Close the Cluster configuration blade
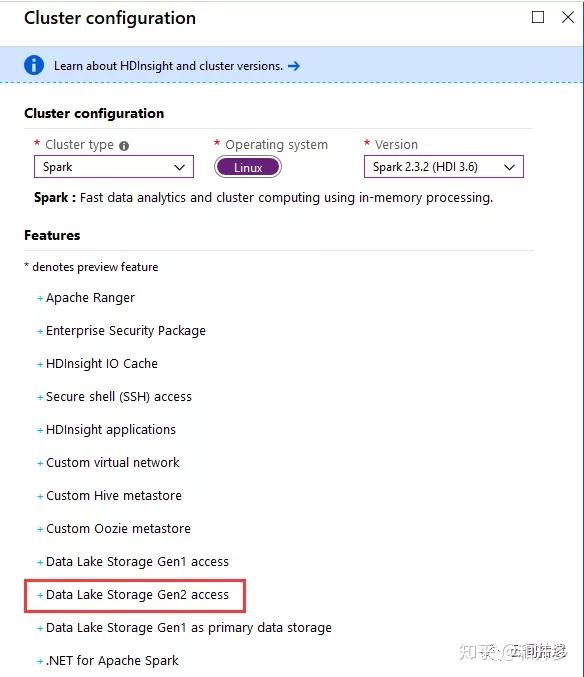The height and width of the screenshot is (677, 584). pyautogui.click(x=568, y=17)
